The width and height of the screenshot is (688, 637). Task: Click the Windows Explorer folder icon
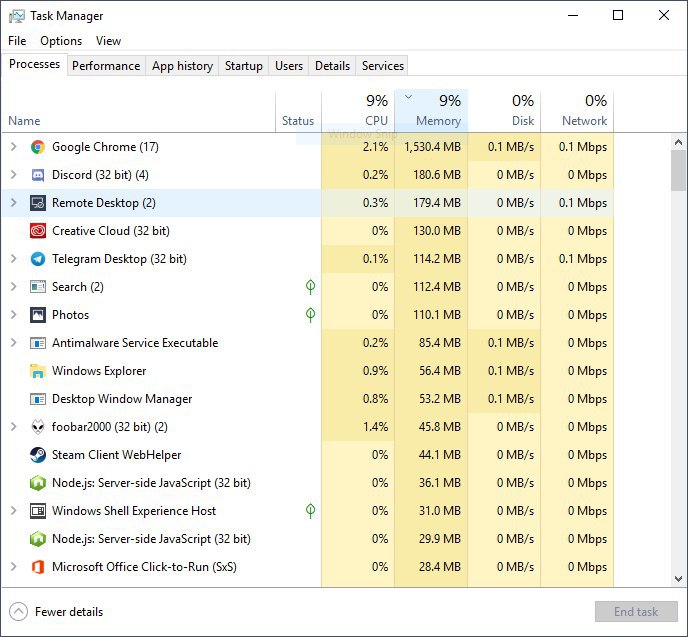38,371
